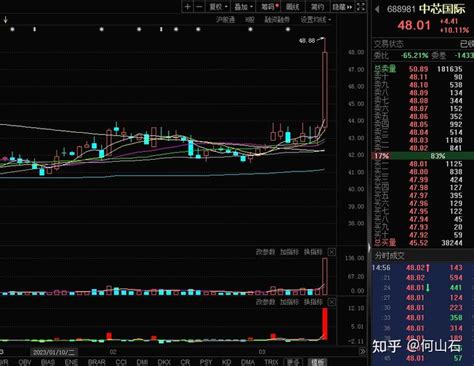
Task: Click current price 48.01 in header
Action: 414,25
